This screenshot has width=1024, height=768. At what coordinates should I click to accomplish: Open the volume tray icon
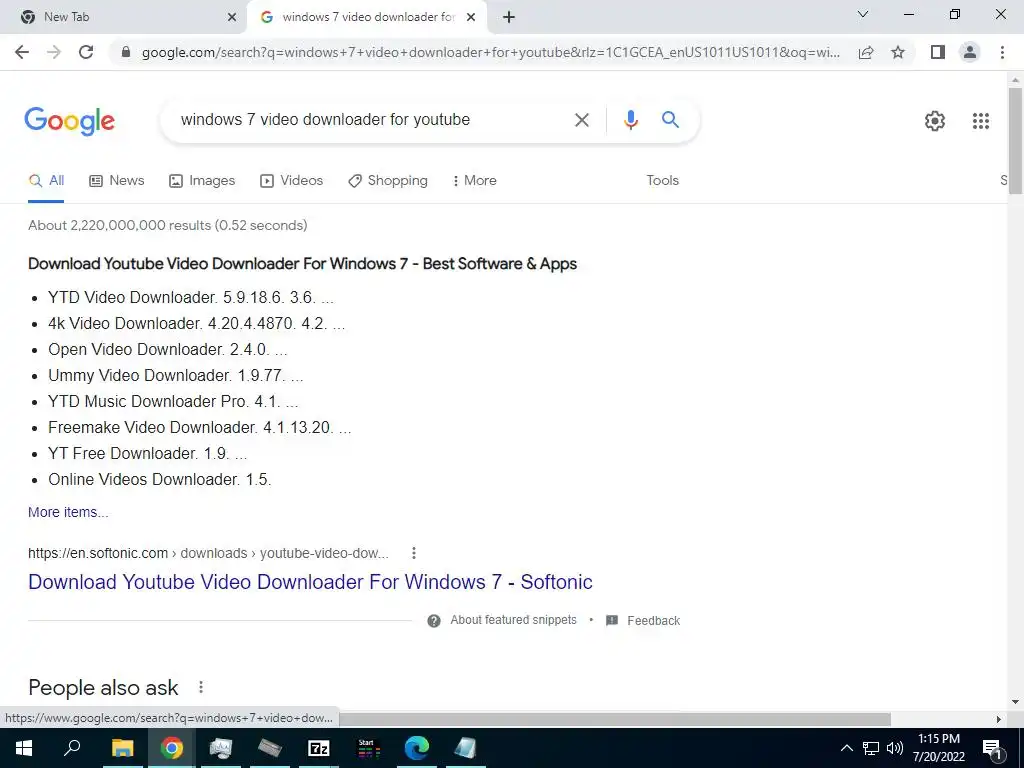[x=895, y=748]
